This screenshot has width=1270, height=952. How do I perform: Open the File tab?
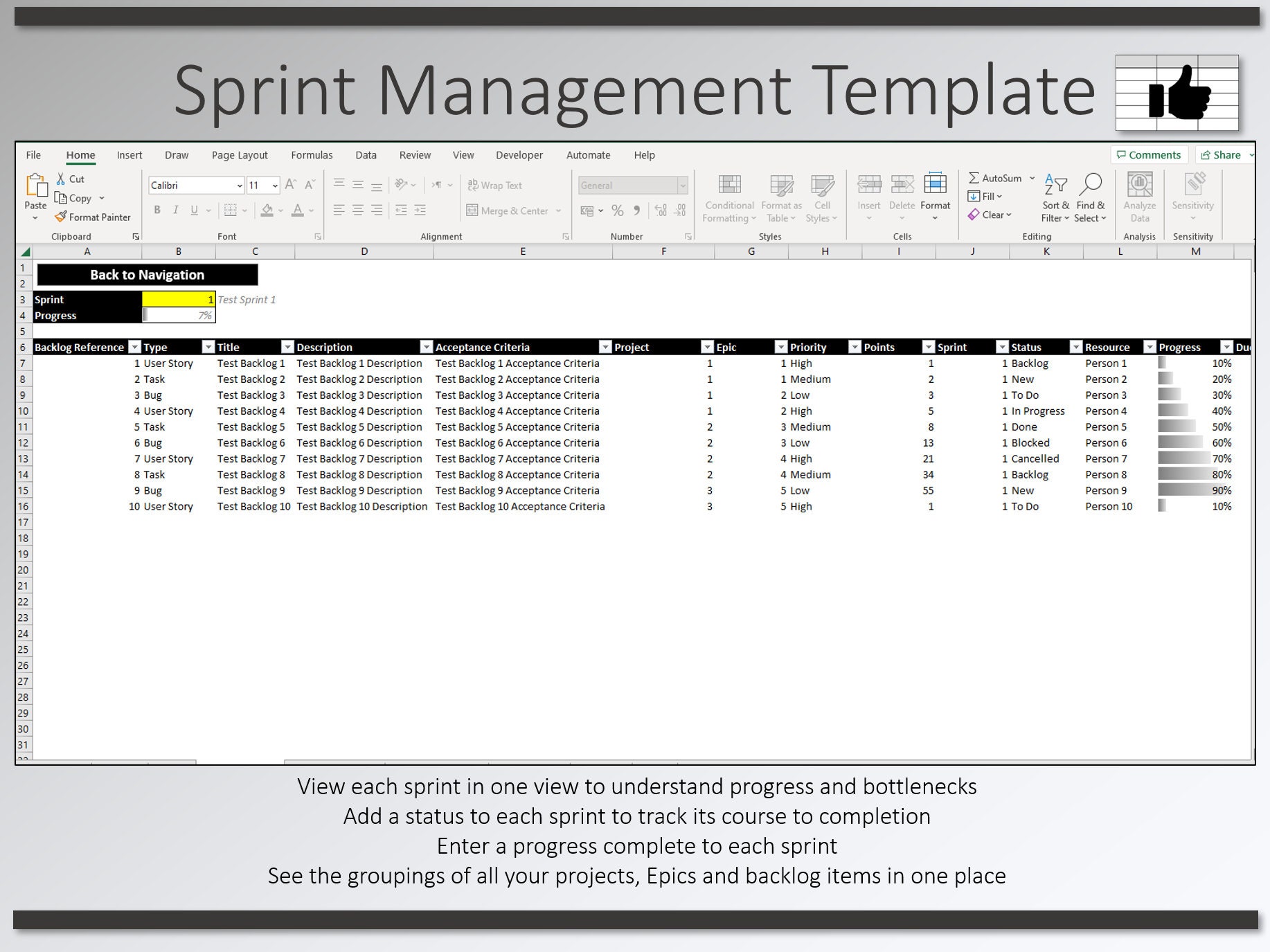pyautogui.click(x=33, y=155)
